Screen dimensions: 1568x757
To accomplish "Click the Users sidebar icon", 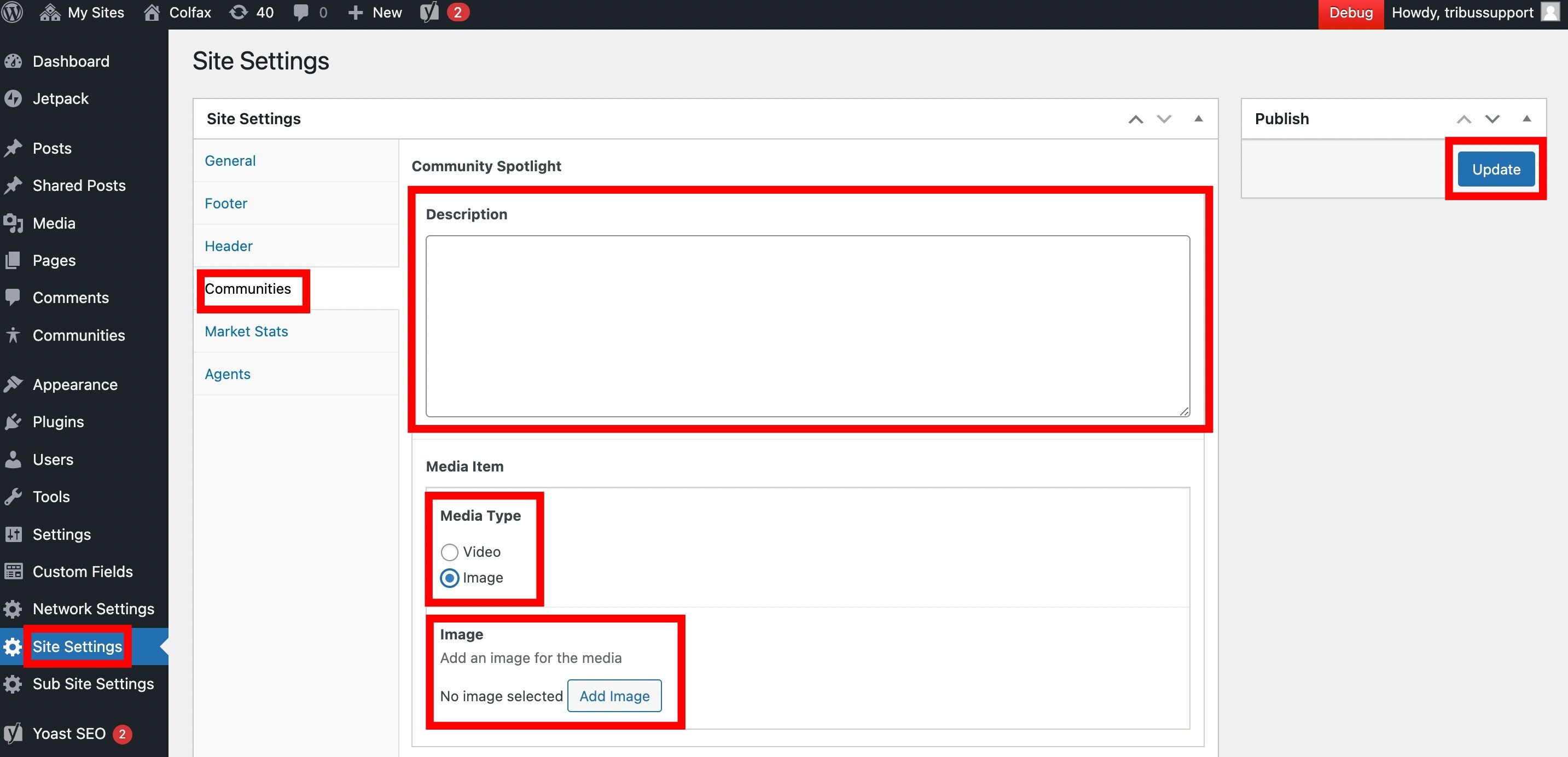I will coord(13,459).
